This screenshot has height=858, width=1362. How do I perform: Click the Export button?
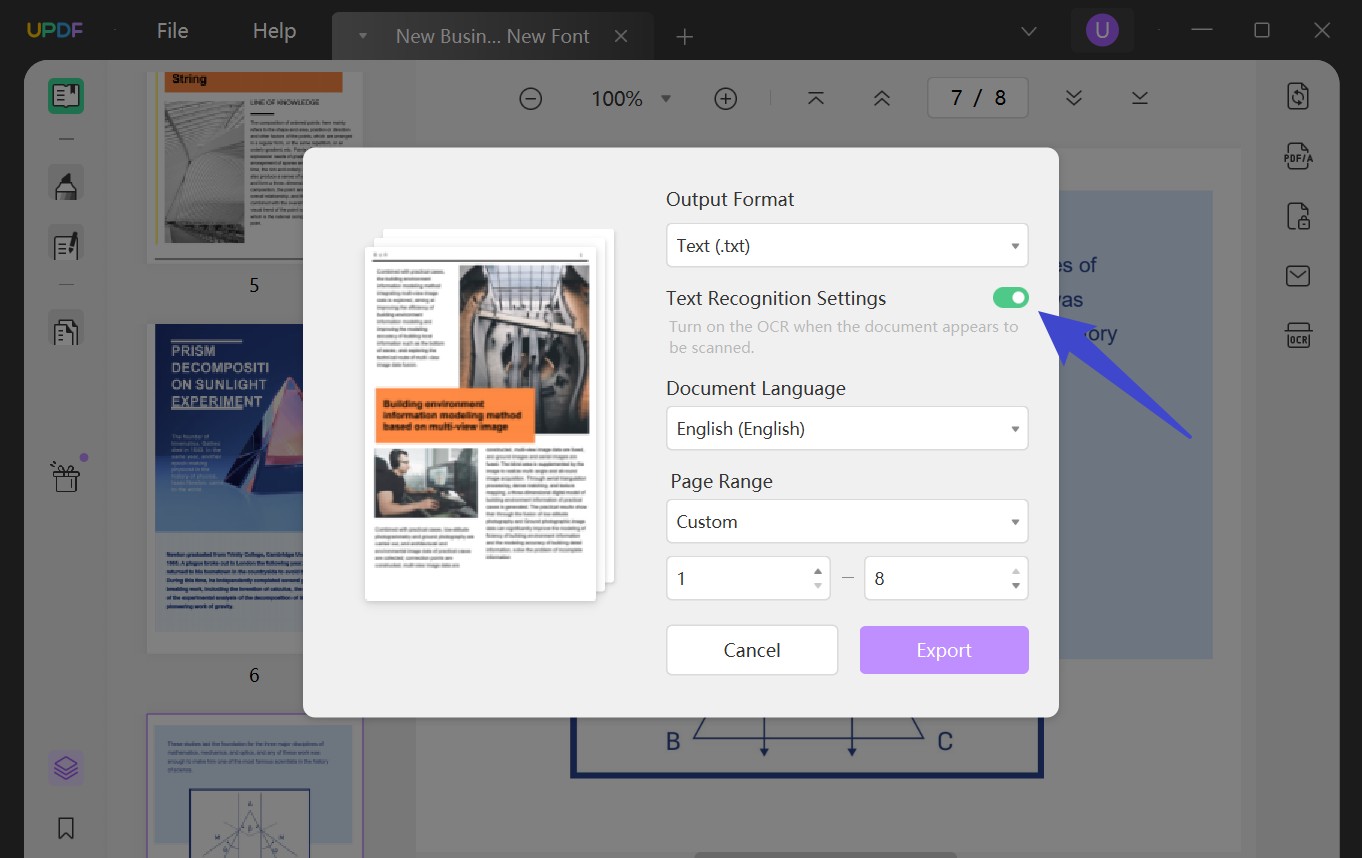coord(943,650)
